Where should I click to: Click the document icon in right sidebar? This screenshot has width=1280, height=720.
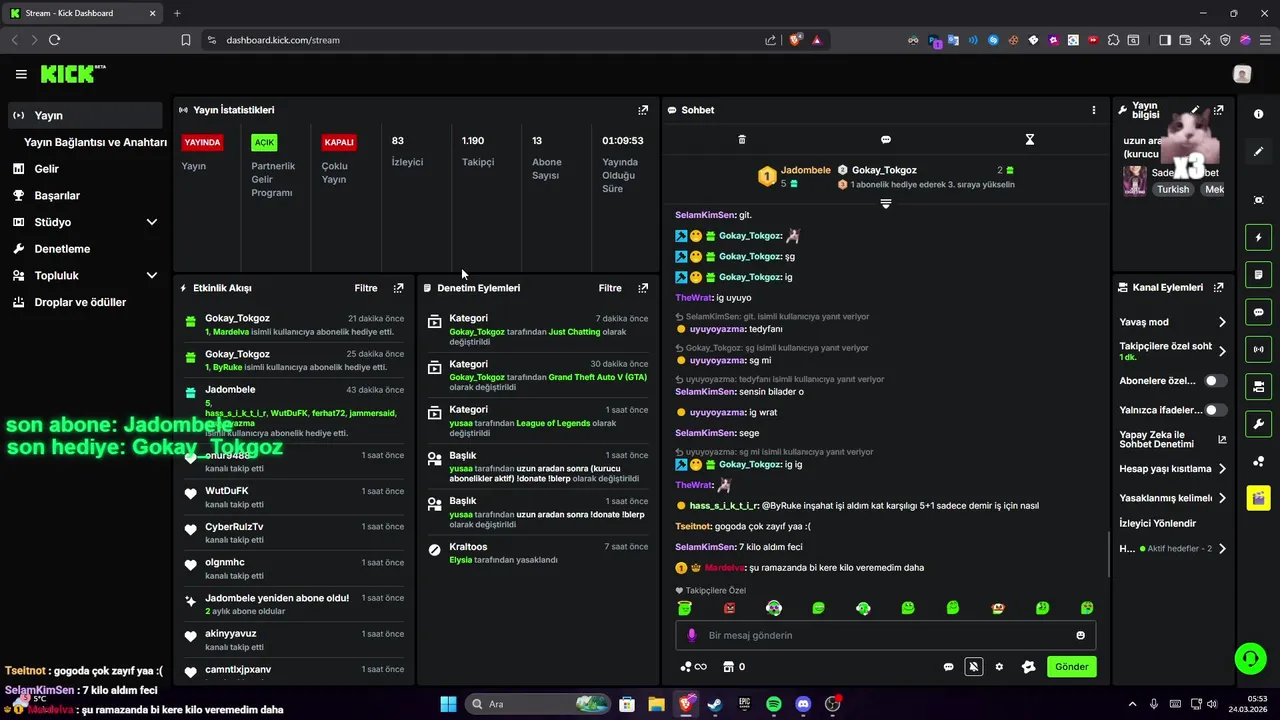tap(1258, 275)
